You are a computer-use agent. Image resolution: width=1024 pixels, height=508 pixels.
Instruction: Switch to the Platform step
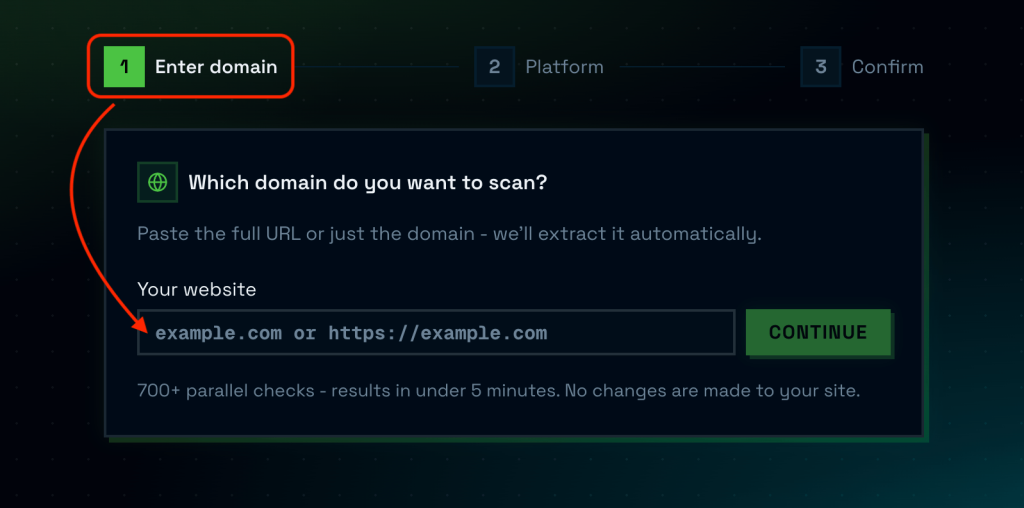pos(564,67)
